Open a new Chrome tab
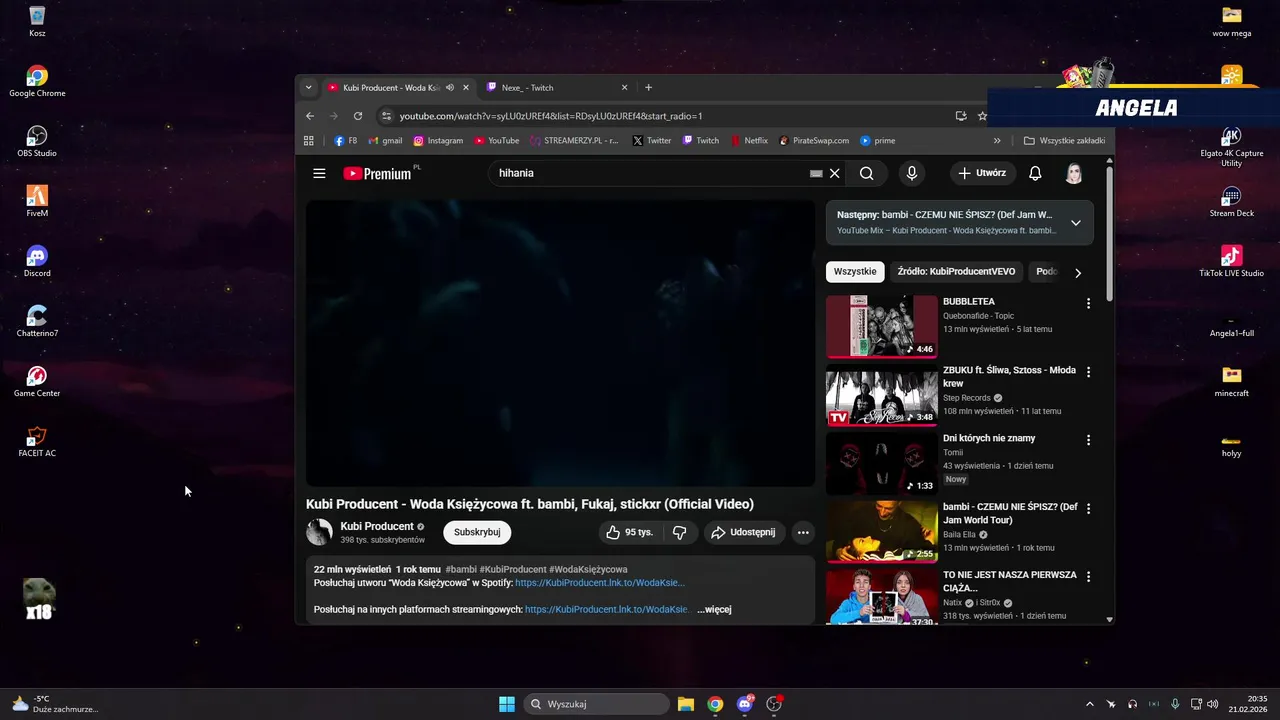Image resolution: width=1280 pixels, height=720 pixels. [648, 88]
